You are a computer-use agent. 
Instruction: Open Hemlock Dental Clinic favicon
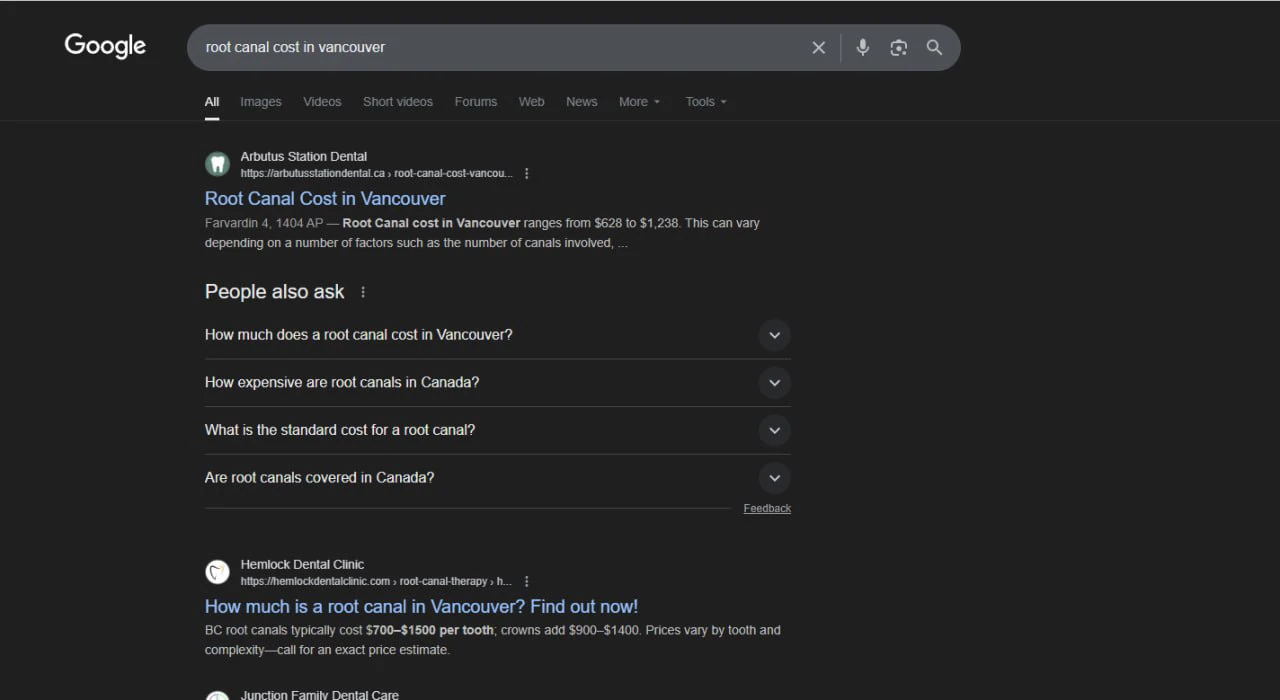tap(217, 572)
